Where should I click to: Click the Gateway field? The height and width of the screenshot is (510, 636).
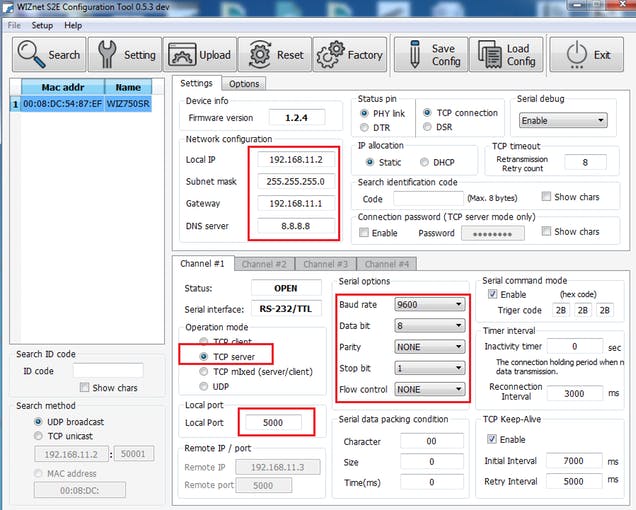[x=296, y=203]
